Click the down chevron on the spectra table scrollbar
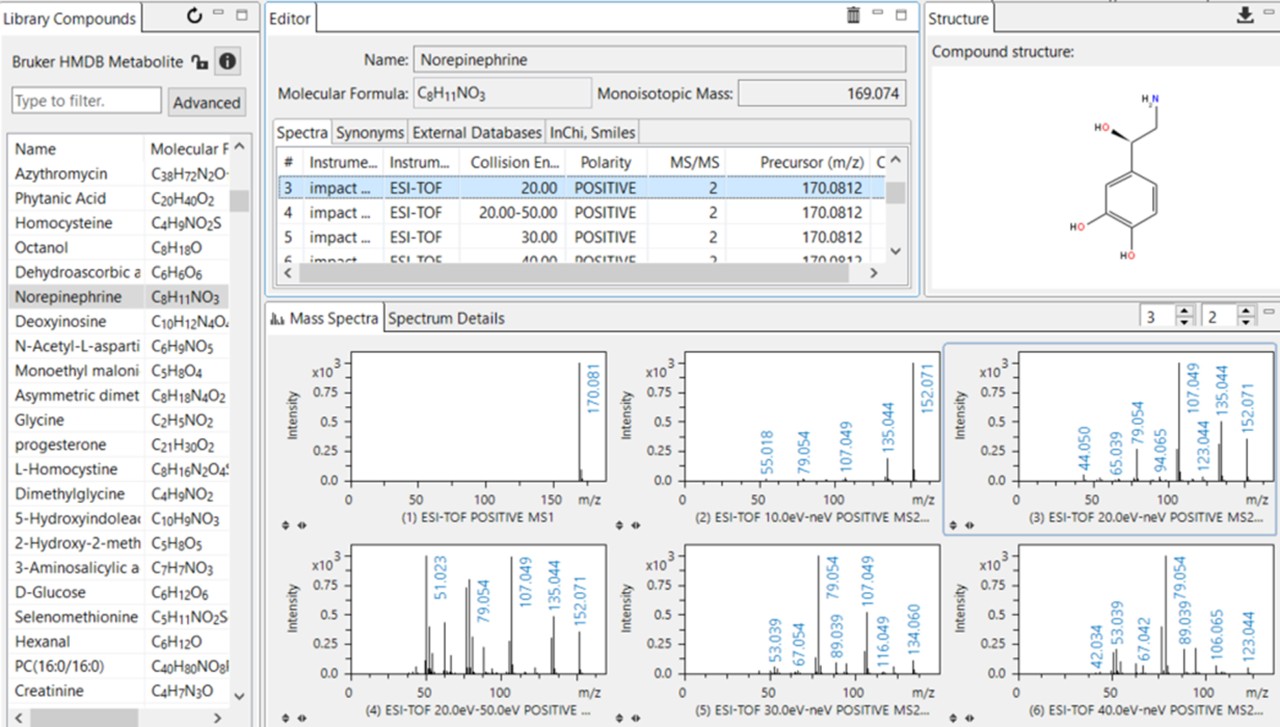1280x727 pixels. [895, 251]
